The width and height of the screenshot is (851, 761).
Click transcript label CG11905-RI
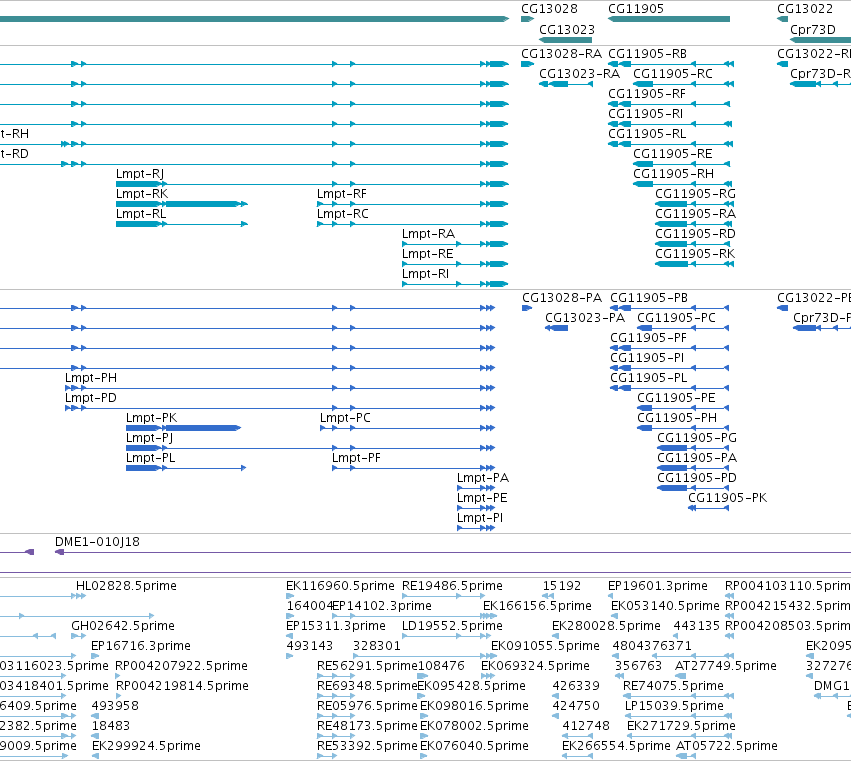click(x=645, y=114)
